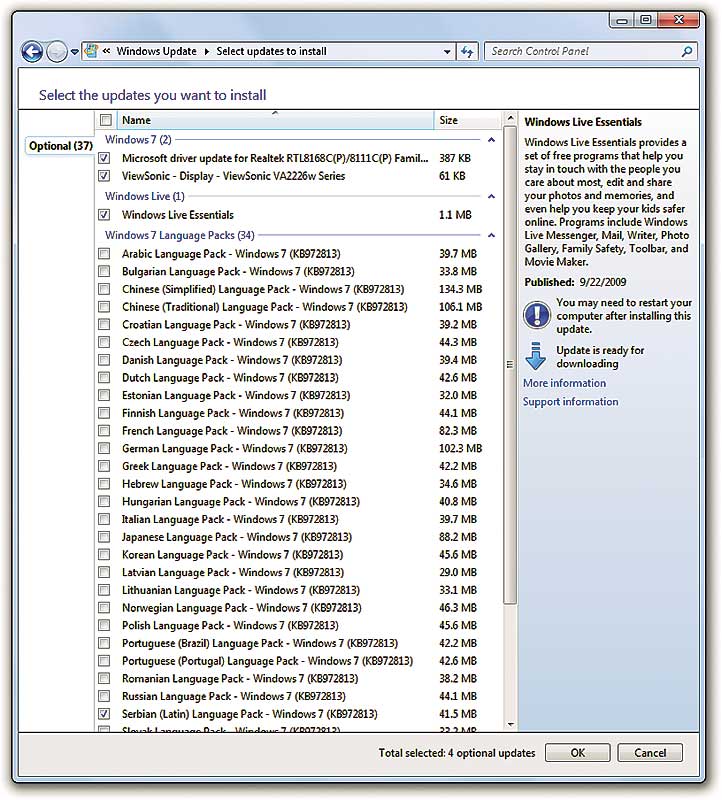Select Italian Language Pack row text

[230, 519]
